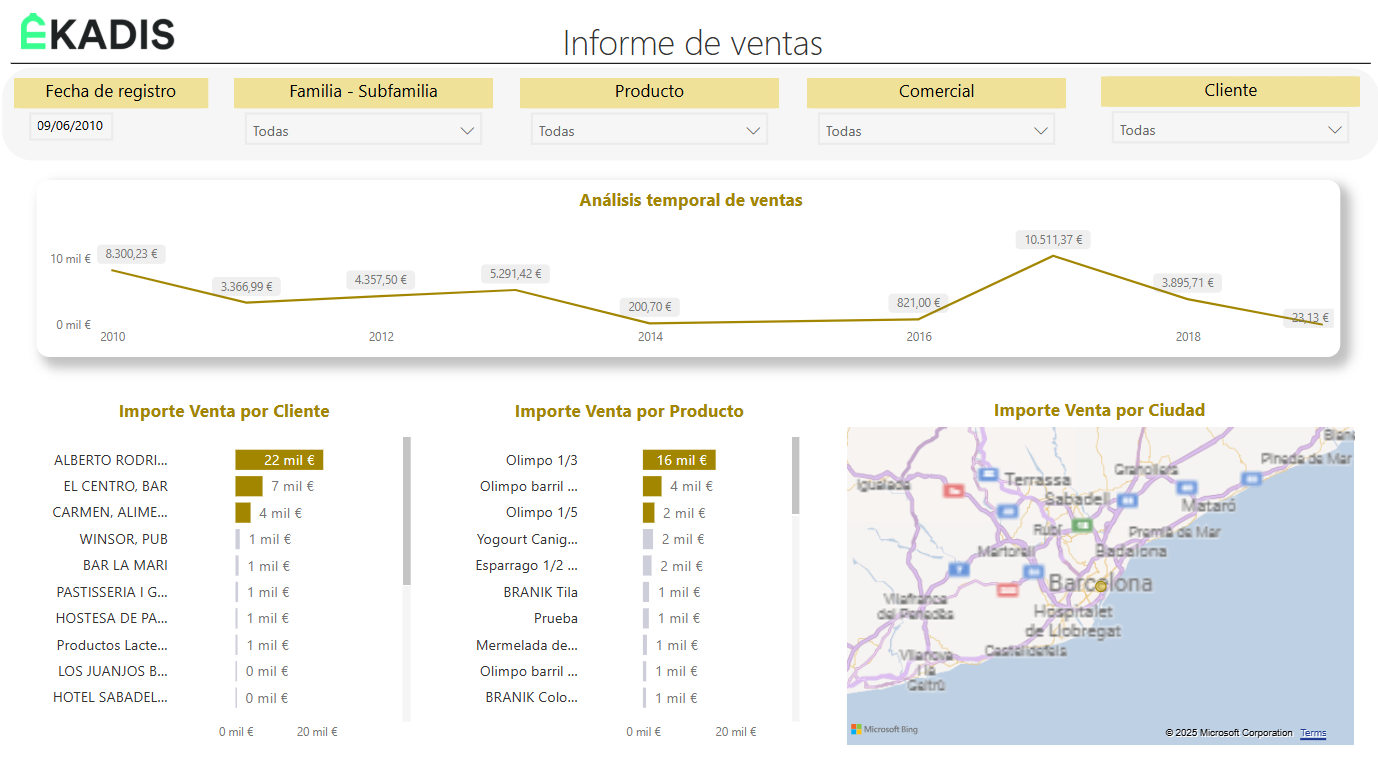Click the yellow Barcelona bubble on the map

coord(1101,586)
